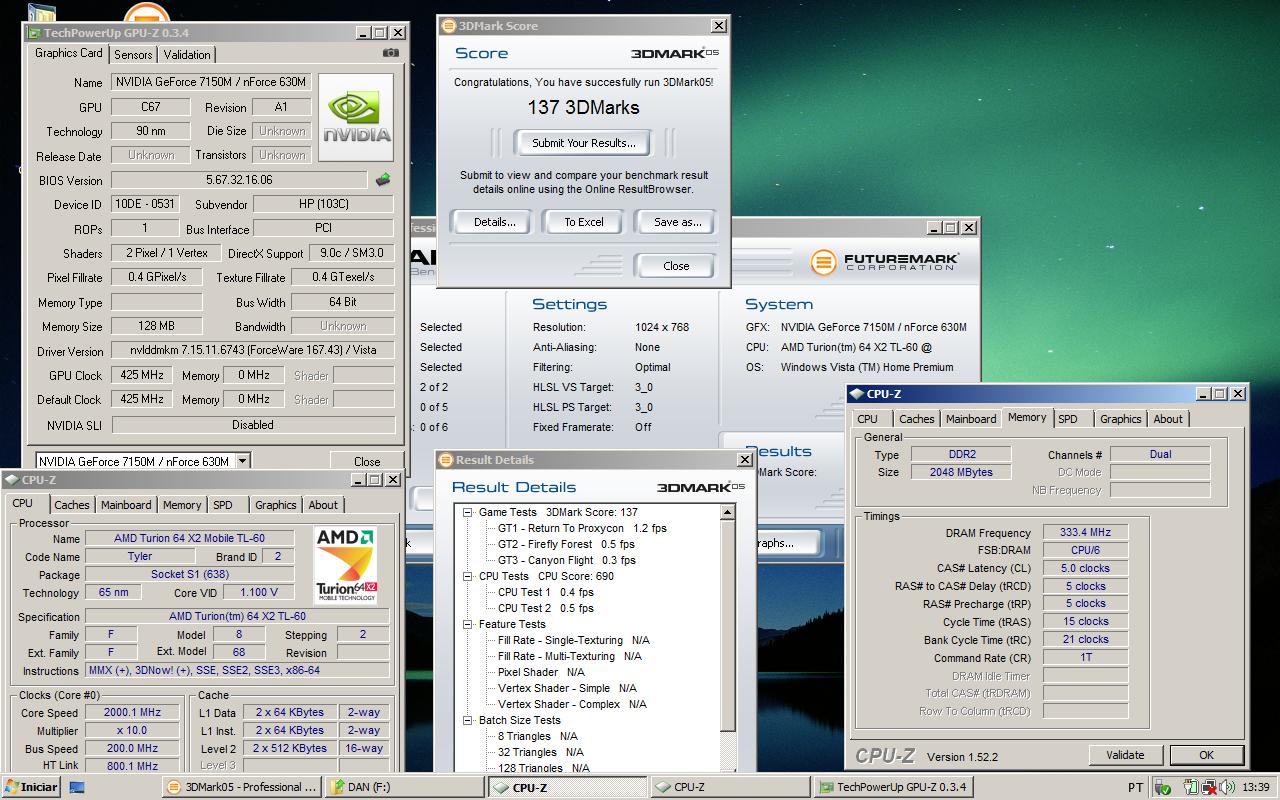Image resolution: width=1280 pixels, height=800 pixels.
Task: Collapse the CPU Tests node
Action: [467, 576]
